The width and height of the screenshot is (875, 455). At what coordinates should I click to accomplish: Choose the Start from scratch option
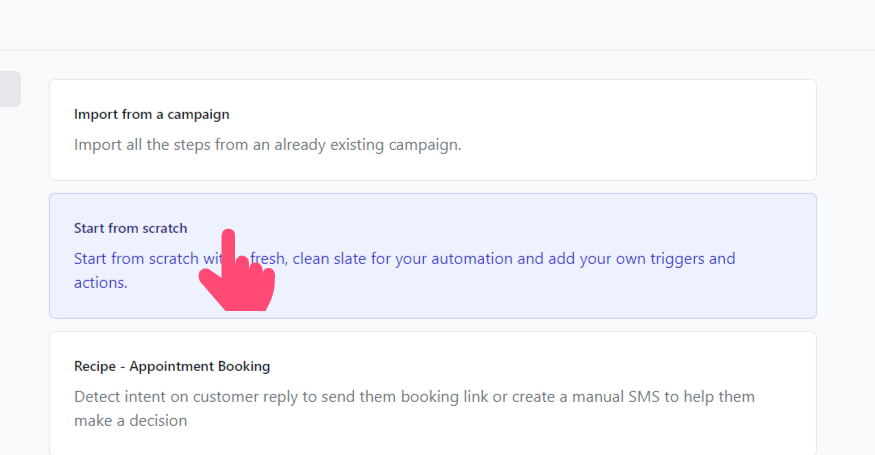pyautogui.click(x=432, y=256)
